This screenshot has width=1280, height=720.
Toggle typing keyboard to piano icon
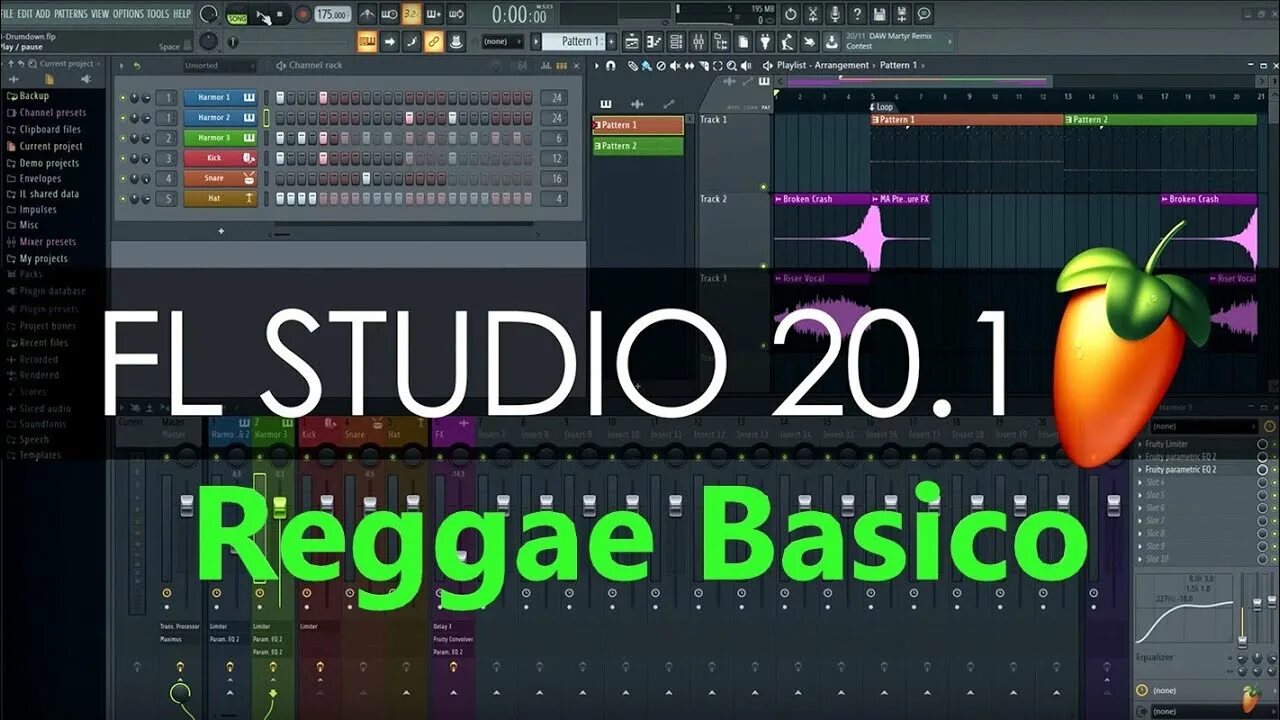tap(367, 42)
